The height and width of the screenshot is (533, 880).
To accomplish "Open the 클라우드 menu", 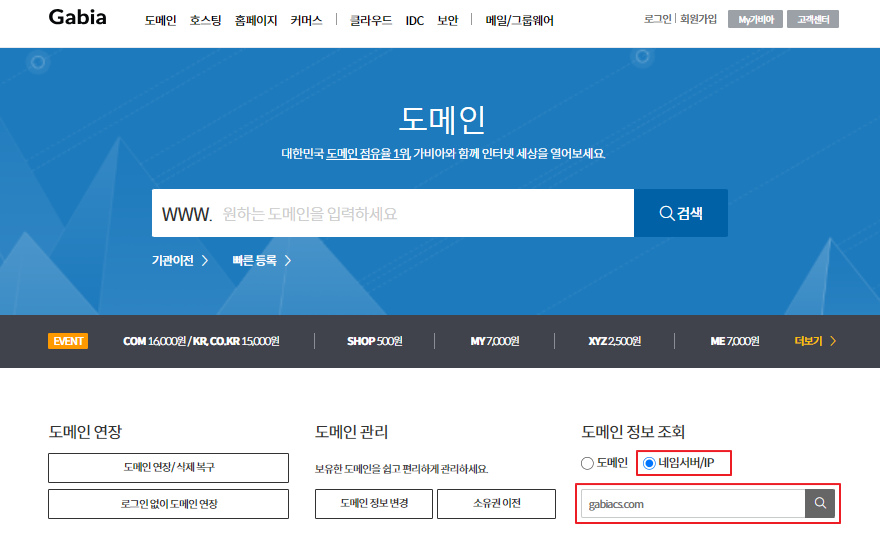I will point(371,21).
